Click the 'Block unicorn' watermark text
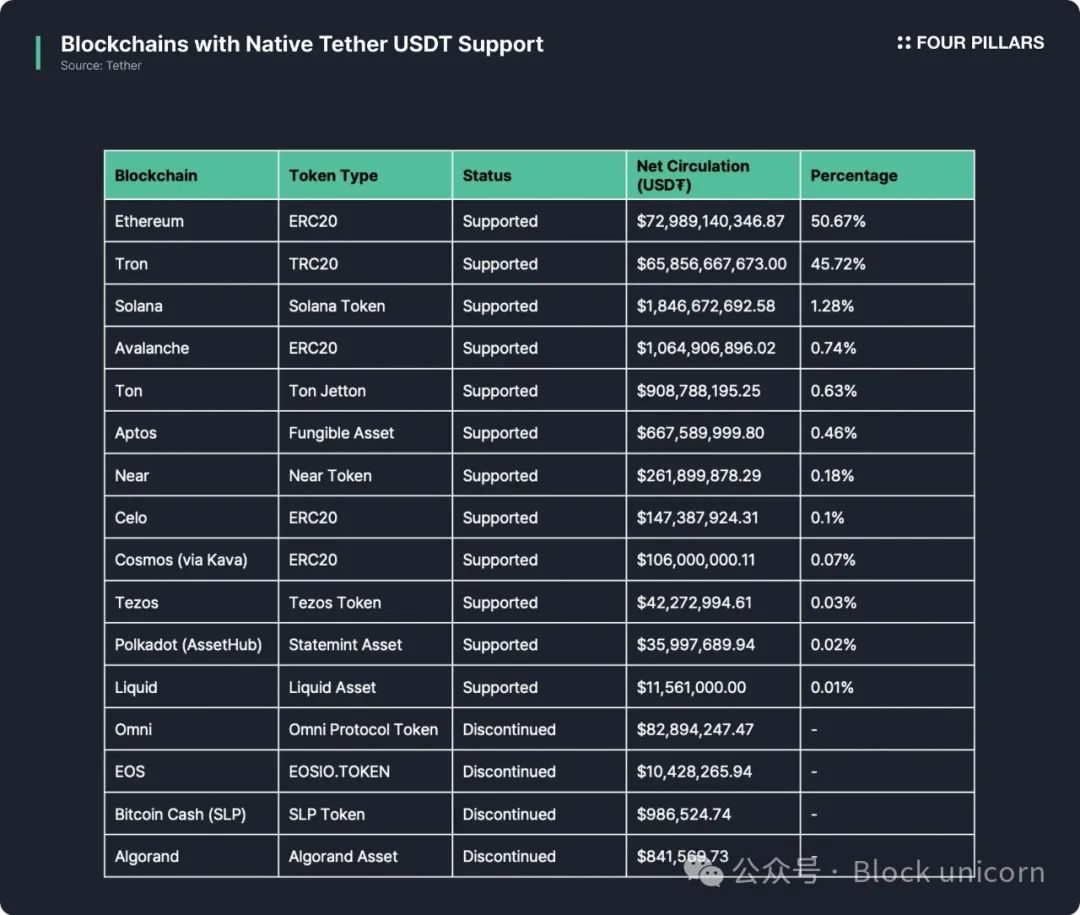Screen dimensions: 1080x915 point(948,872)
